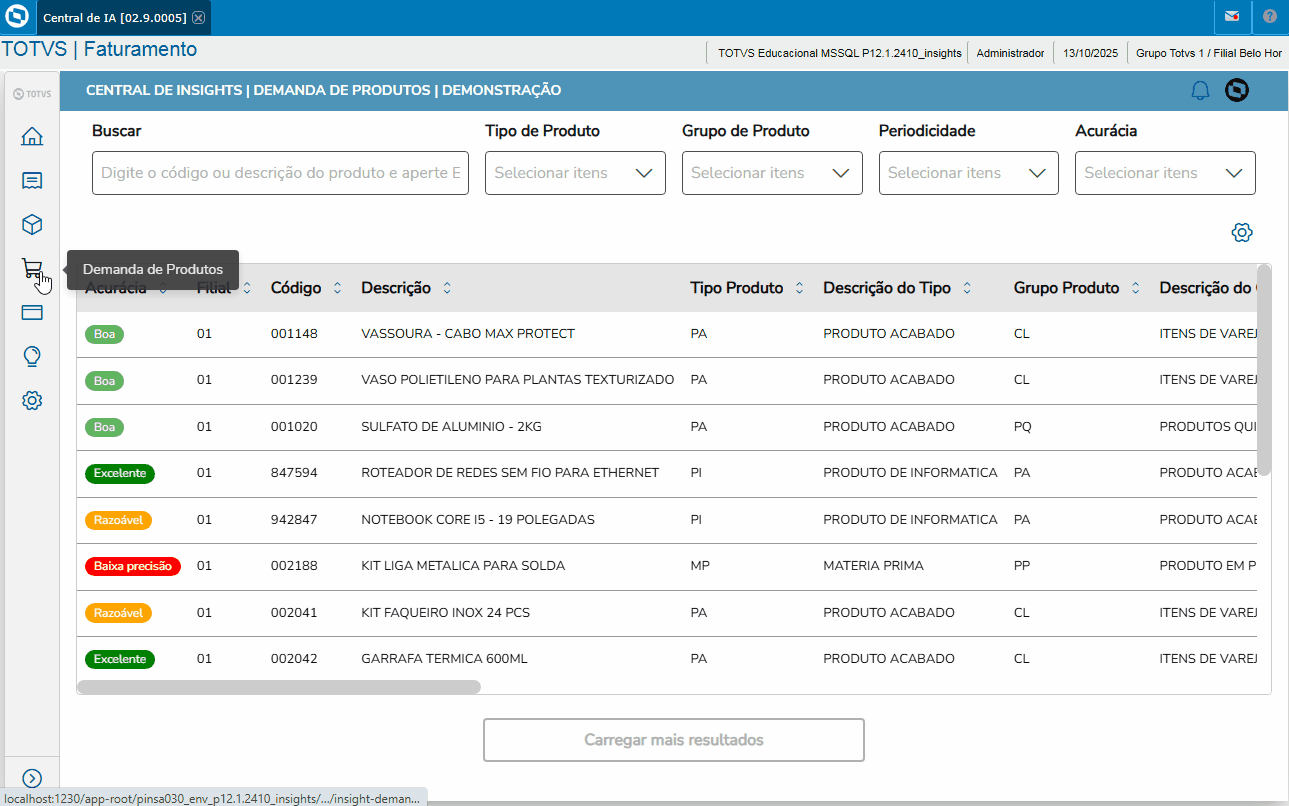Open the help question mark icon
This screenshot has width=1289, height=806.
[1270, 17]
